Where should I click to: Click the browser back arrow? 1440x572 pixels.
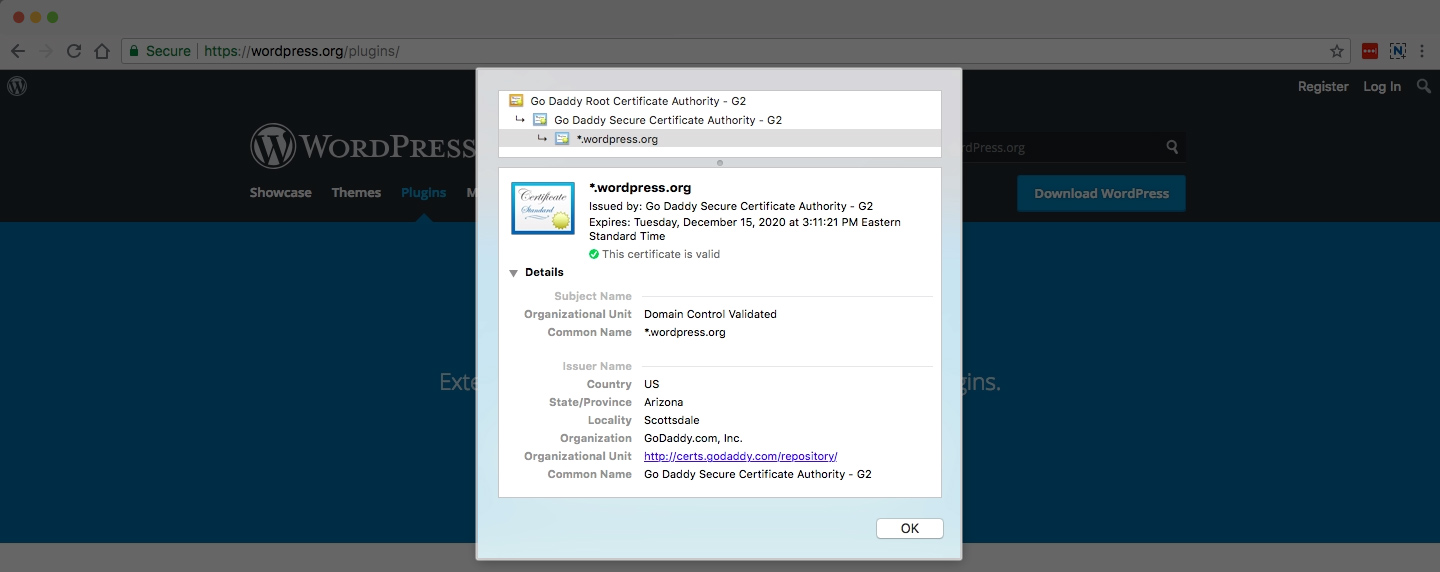(18, 51)
